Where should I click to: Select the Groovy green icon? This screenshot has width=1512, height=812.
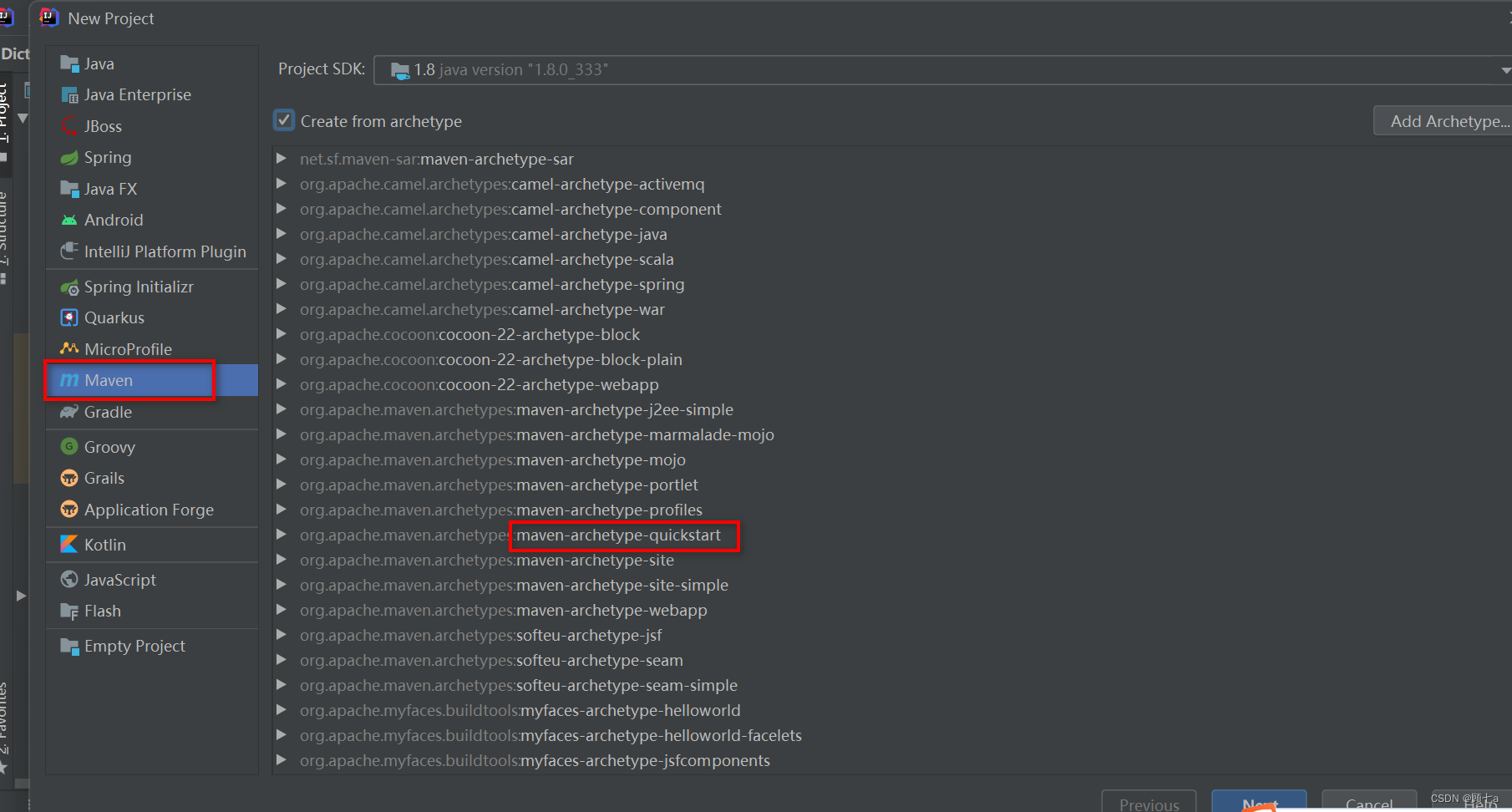69,447
